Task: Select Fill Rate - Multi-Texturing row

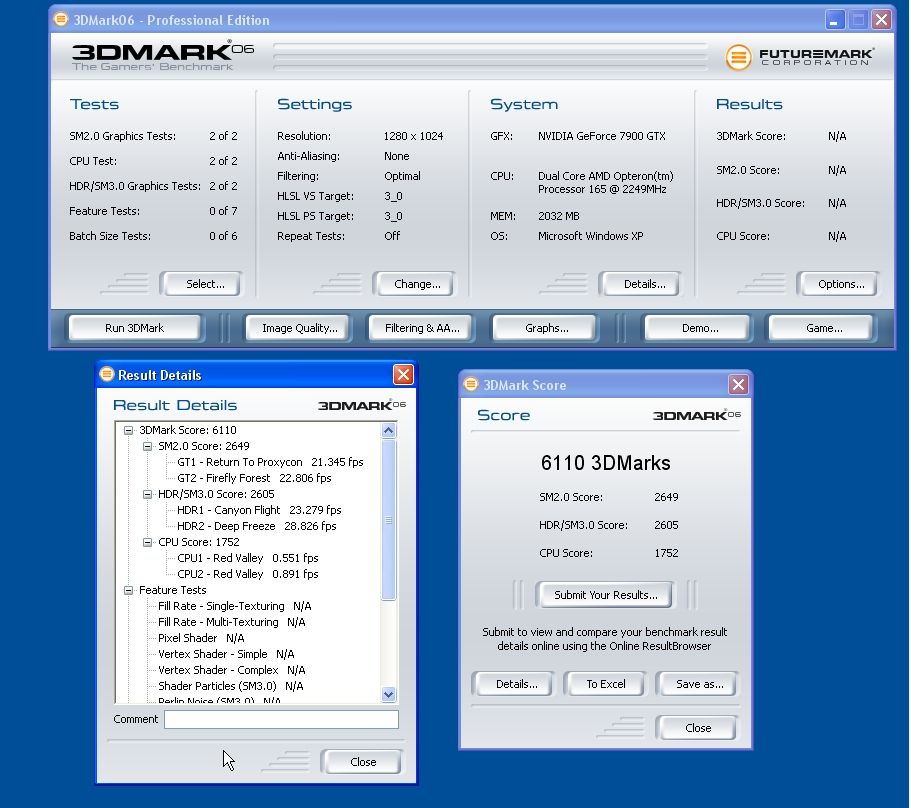Action: click(x=231, y=622)
